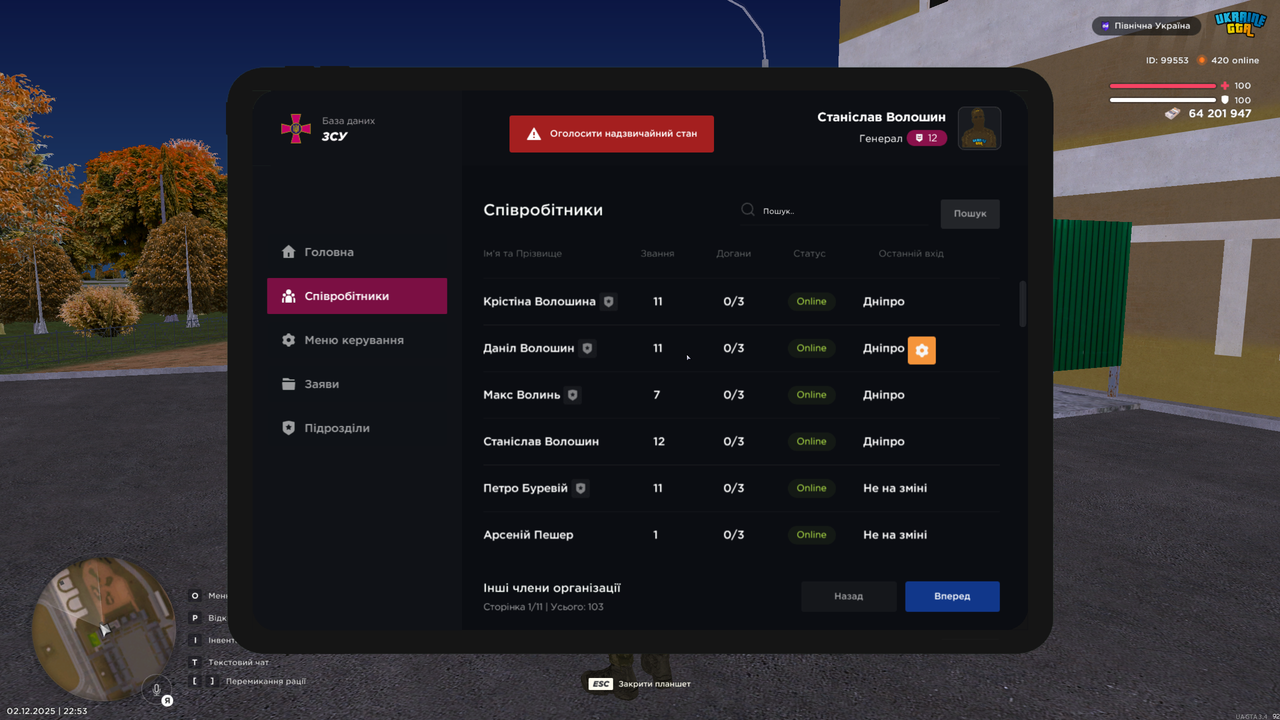This screenshot has height=720, width=1280.
Task: Click Закрити планшет hint text
Action: (655, 684)
